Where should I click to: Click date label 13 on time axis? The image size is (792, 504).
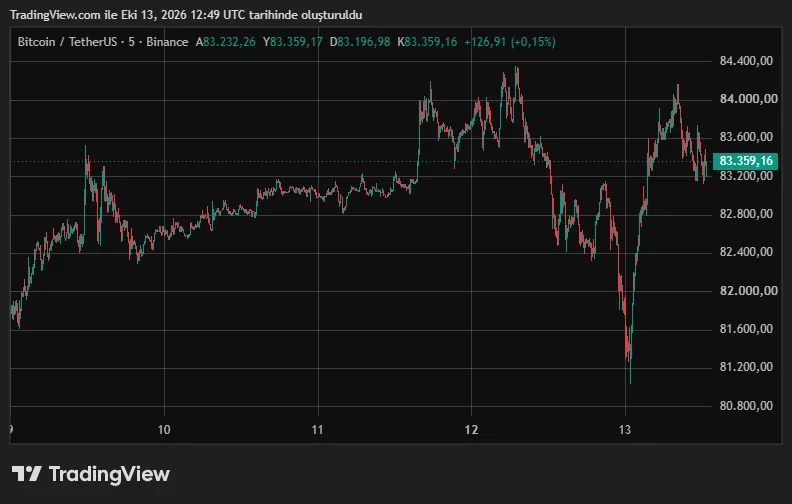(625, 430)
